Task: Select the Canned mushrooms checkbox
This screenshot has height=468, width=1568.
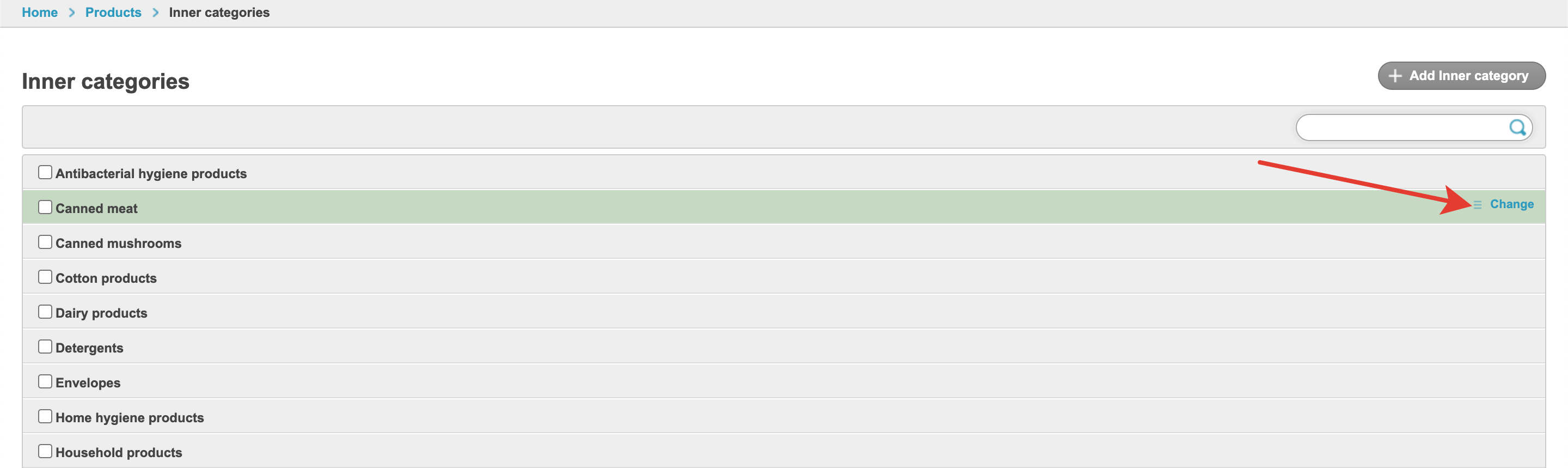Action: point(45,242)
